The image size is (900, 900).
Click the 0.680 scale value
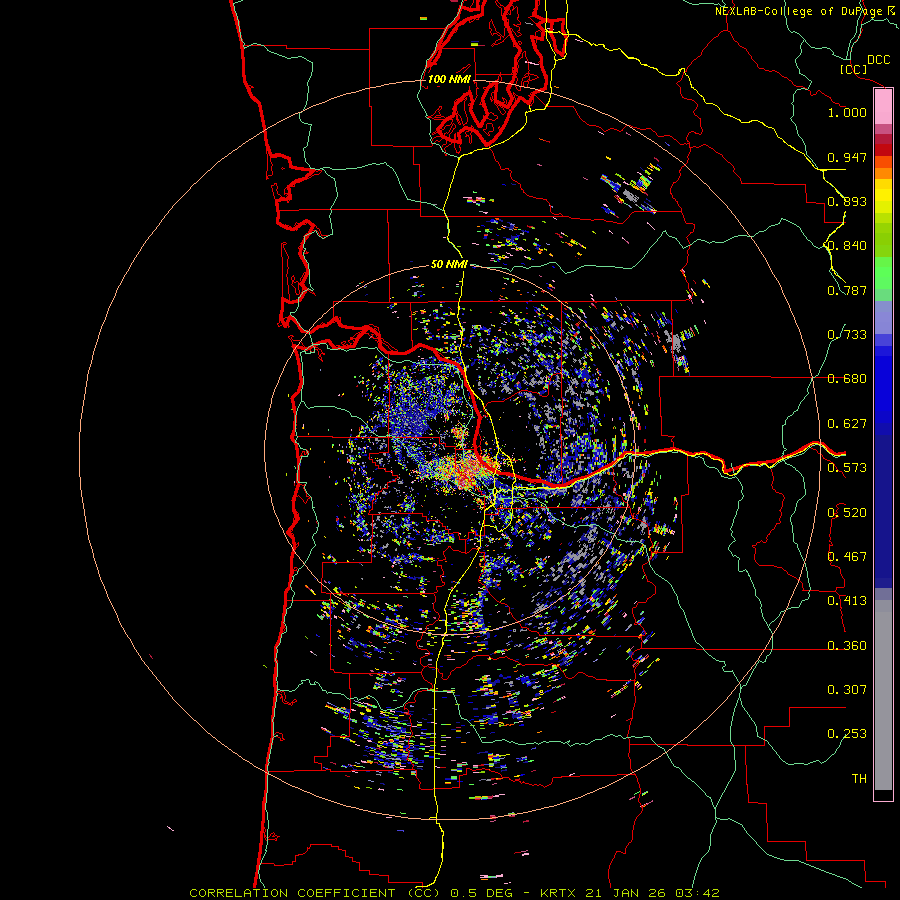point(847,379)
